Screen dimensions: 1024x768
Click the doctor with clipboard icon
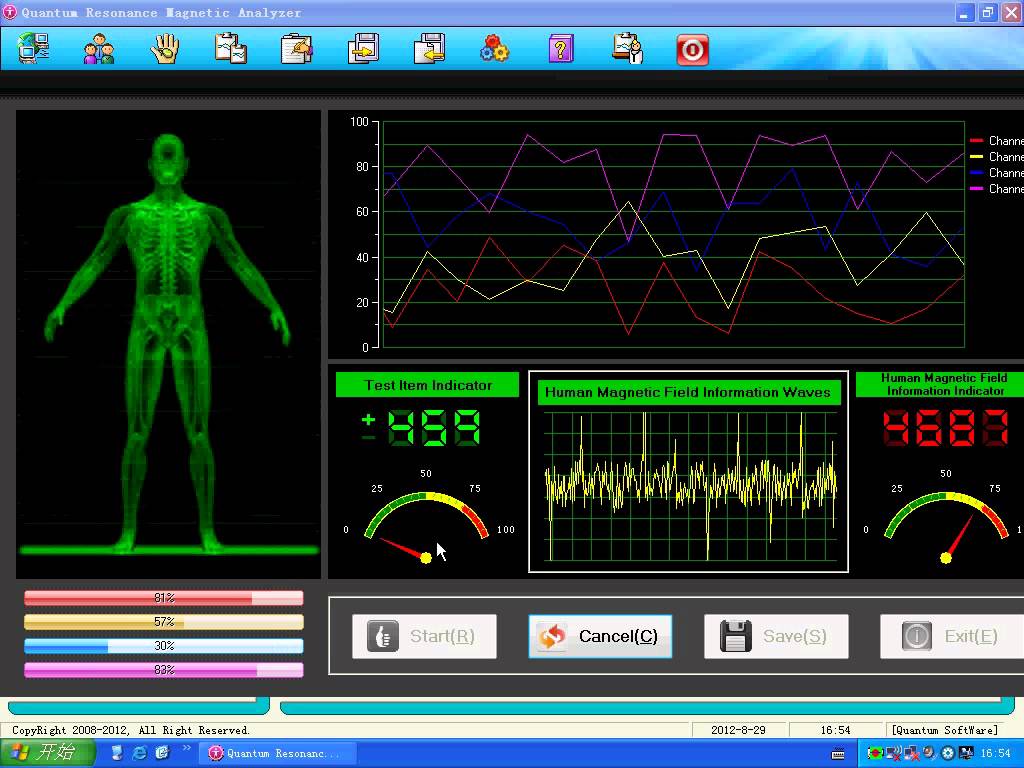click(628, 48)
